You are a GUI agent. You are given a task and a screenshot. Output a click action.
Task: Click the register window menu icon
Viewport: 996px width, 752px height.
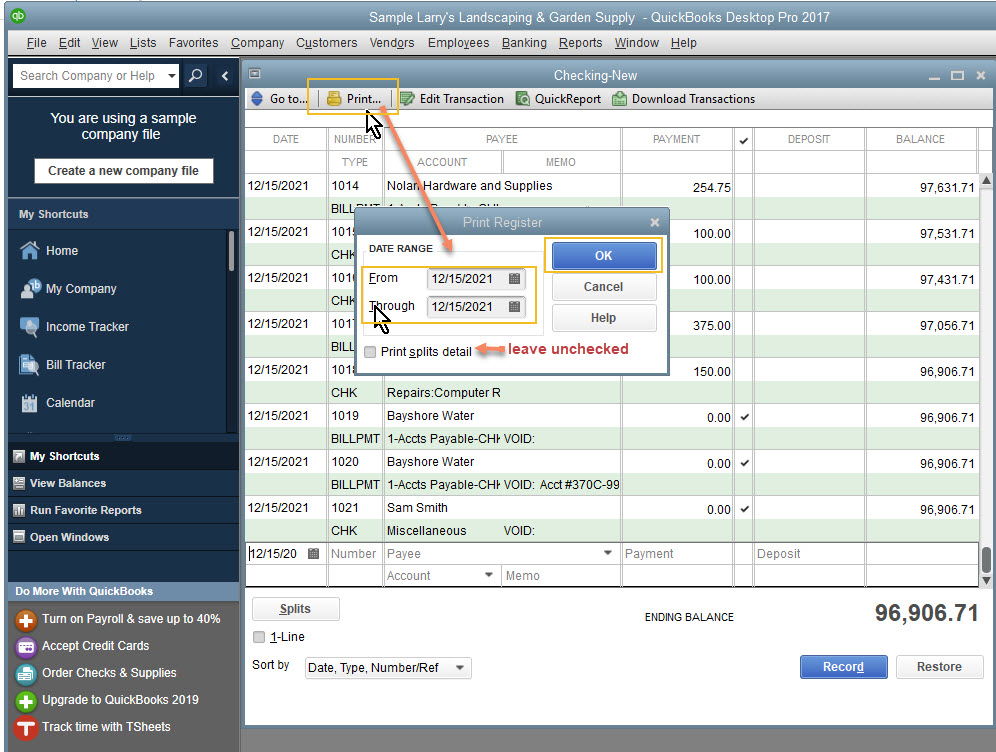pyautogui.click(x=255, y=74)
